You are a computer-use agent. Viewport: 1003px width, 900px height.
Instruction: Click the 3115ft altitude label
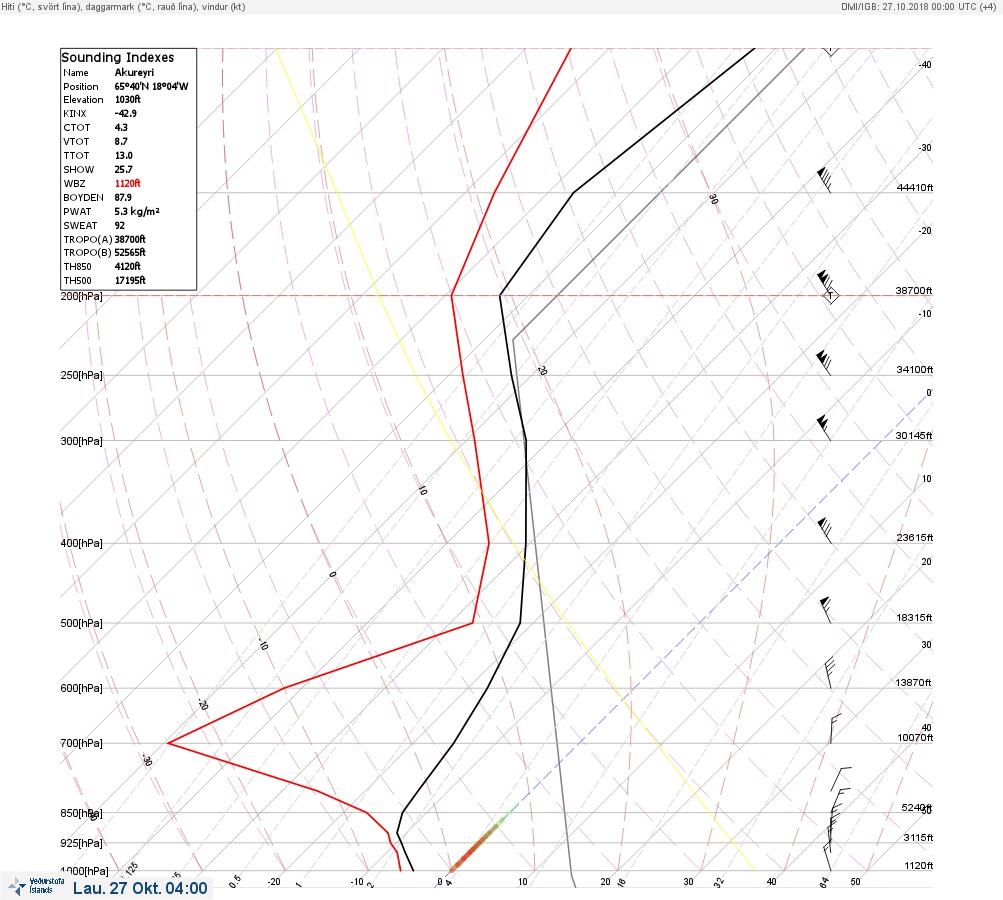pyautogui.click(x=918, y=837)
